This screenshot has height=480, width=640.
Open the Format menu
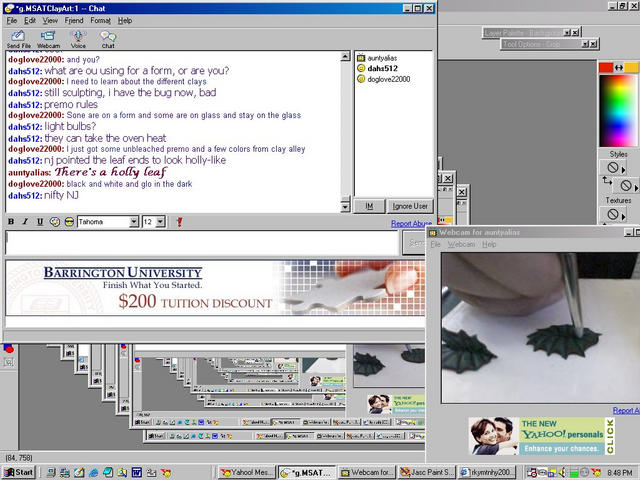pos(100,20)
